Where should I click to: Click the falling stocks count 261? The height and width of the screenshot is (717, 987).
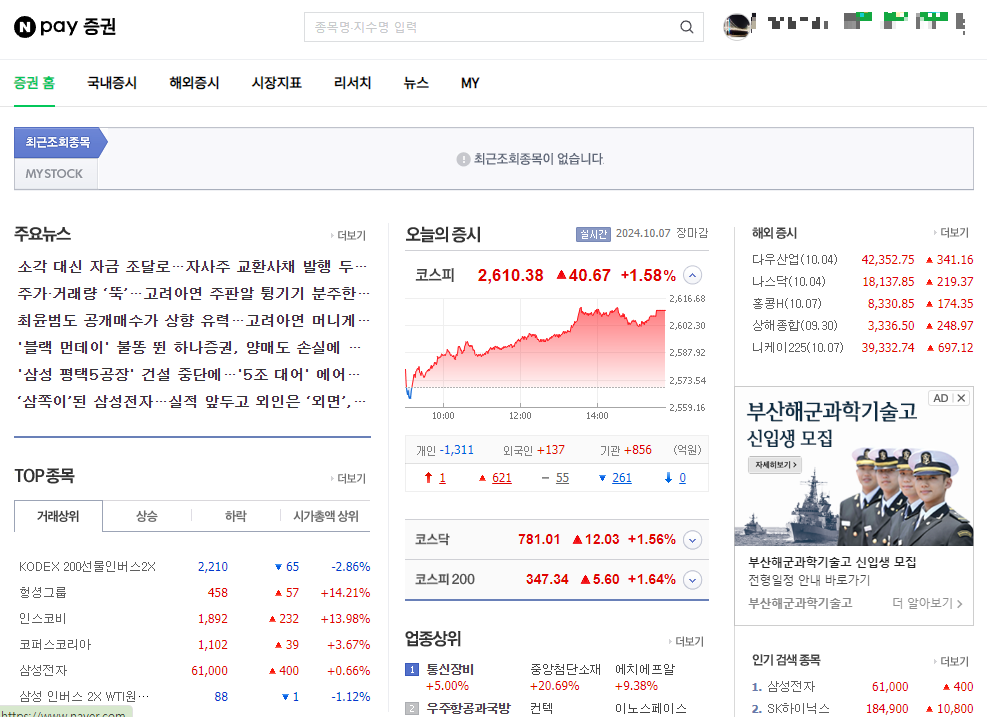[622, 478]
